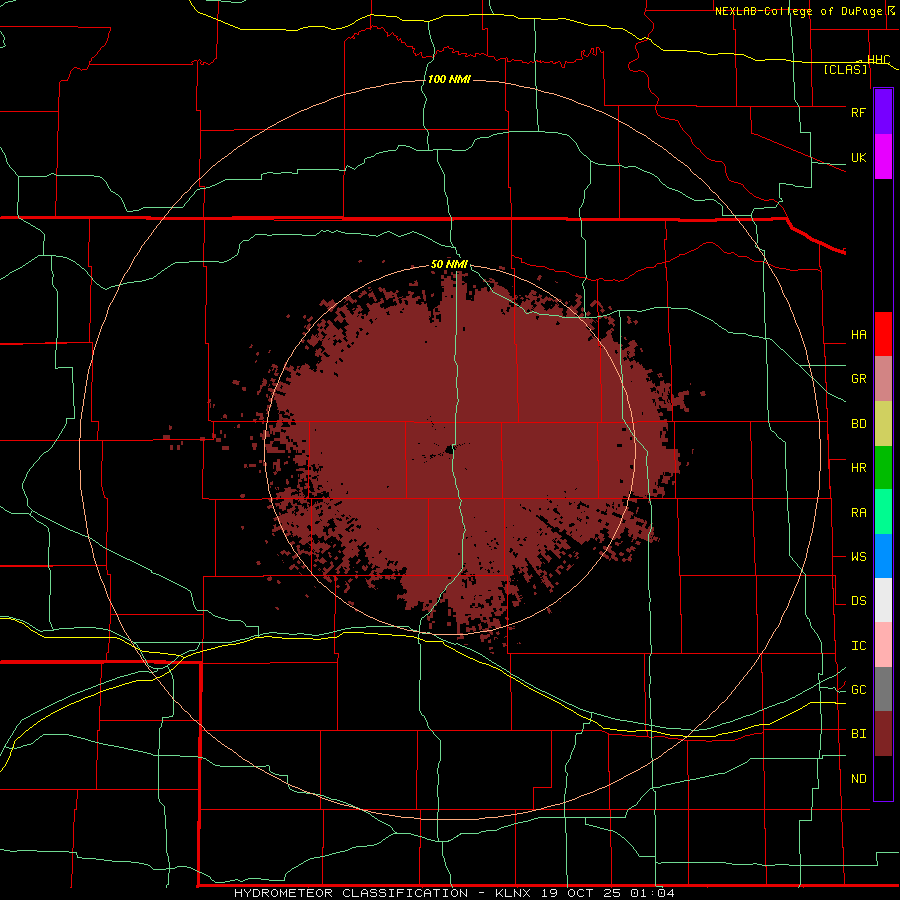Click the ND black legend swatch

click(883, 778)
